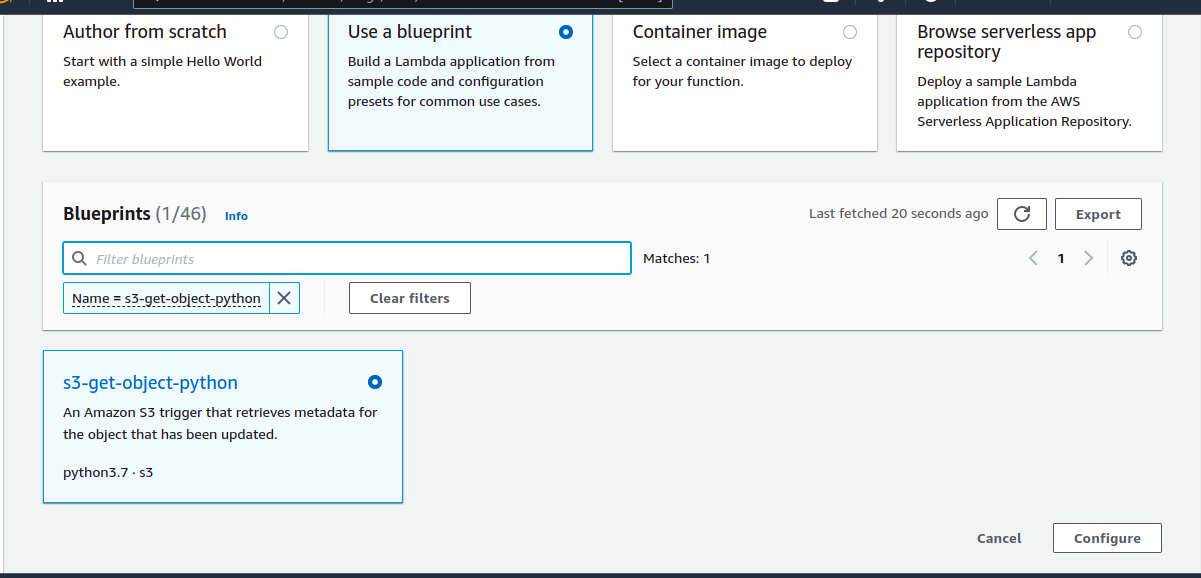Screen dimensions: 1201x578
Task: Focus the Filter blueprints search field
Action: [x=360, y=259]
